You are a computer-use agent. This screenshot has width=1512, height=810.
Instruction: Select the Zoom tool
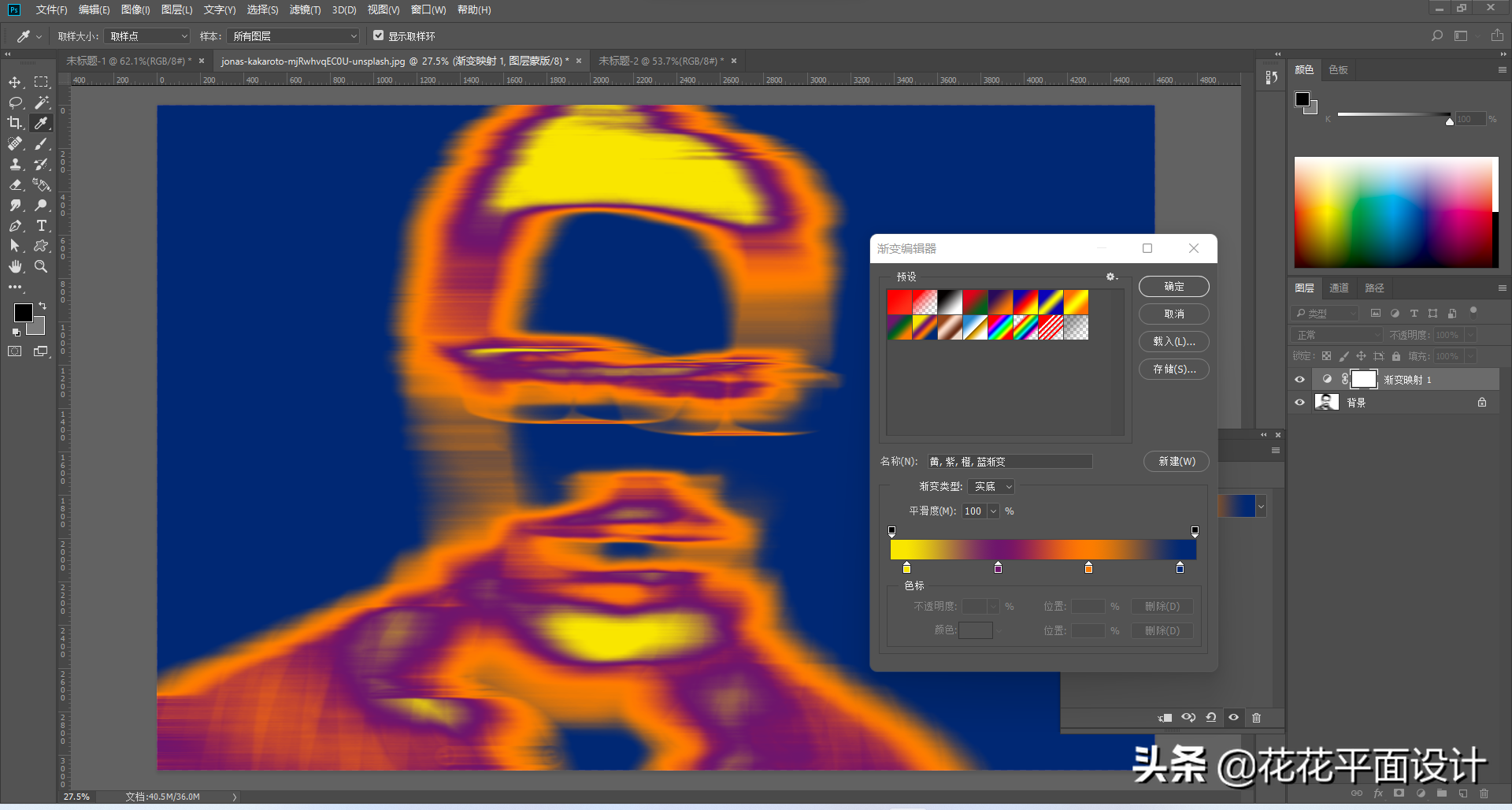click(41, 266)
